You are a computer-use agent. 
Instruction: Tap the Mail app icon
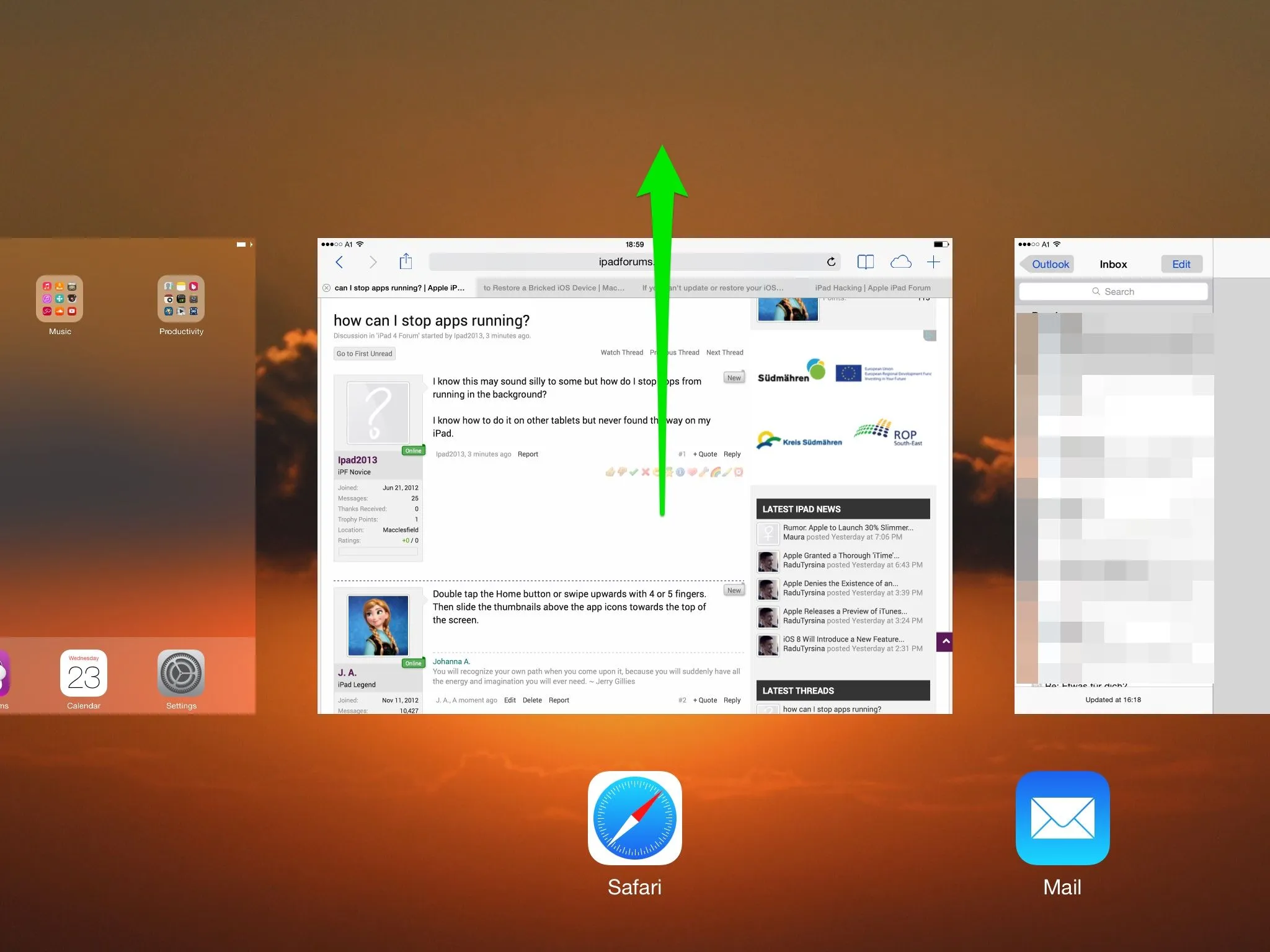click(1062, 818)
